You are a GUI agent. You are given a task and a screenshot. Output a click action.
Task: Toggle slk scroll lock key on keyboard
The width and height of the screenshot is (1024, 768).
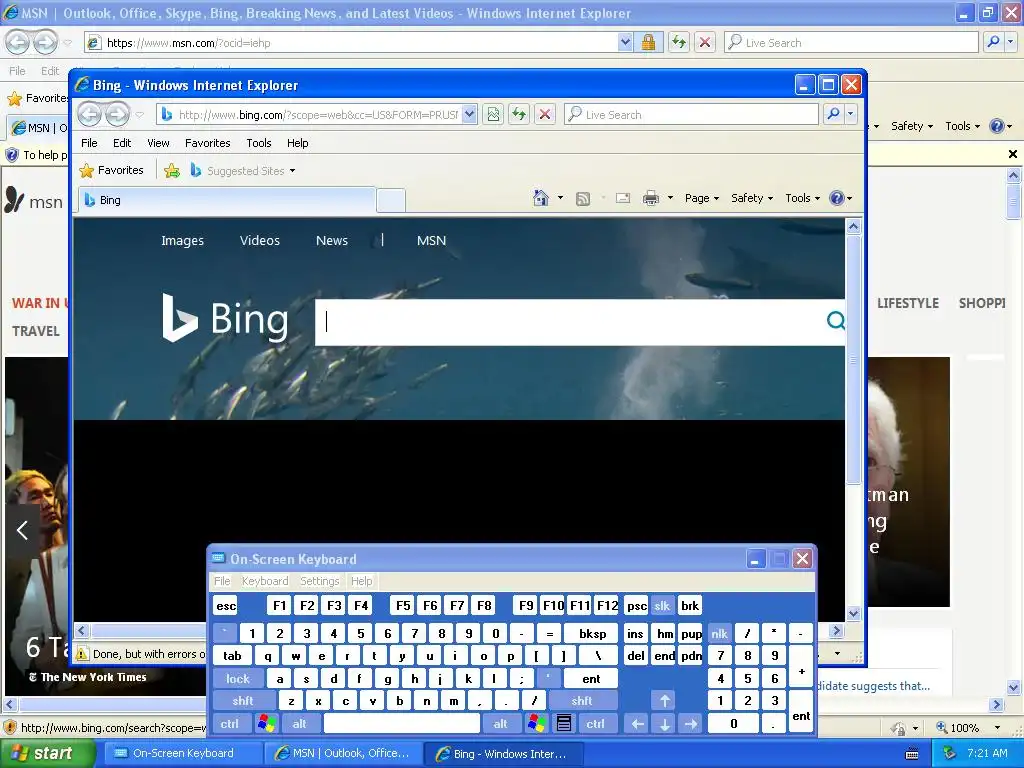coord(662,605)
